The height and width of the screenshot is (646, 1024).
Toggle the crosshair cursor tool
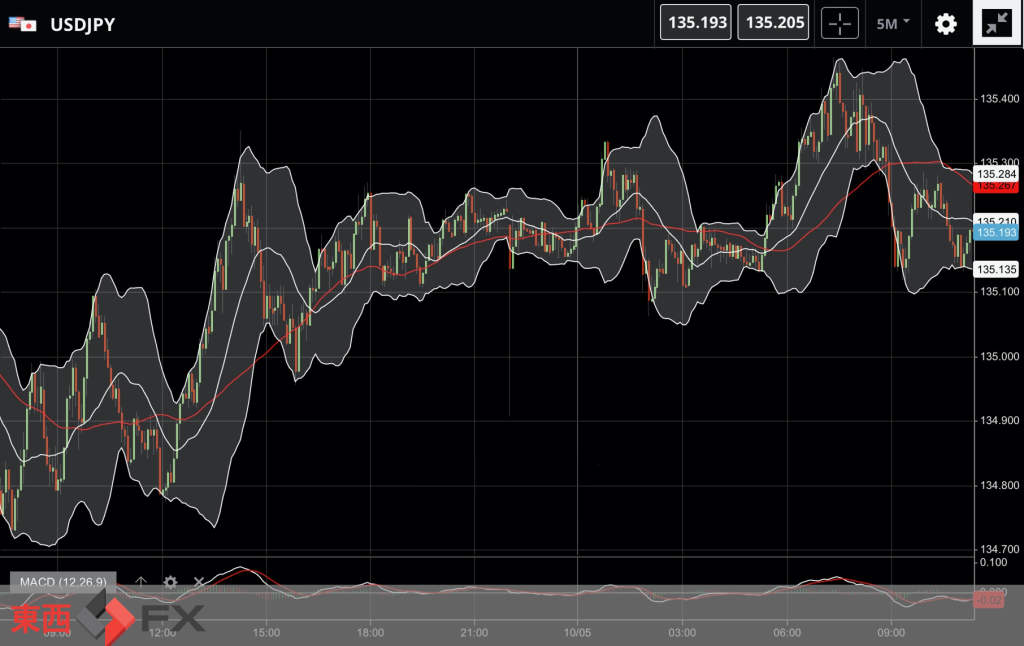(x=840, y=23)
